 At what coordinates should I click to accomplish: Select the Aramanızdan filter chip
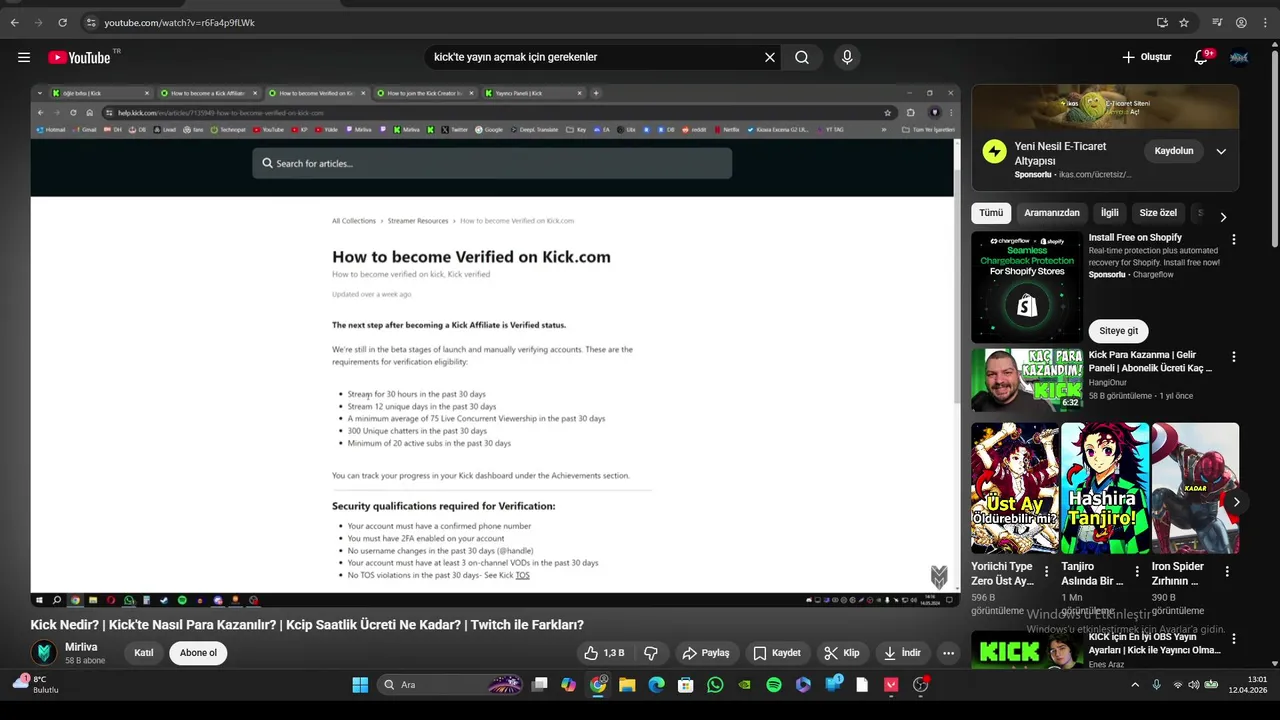[1052, 213]
